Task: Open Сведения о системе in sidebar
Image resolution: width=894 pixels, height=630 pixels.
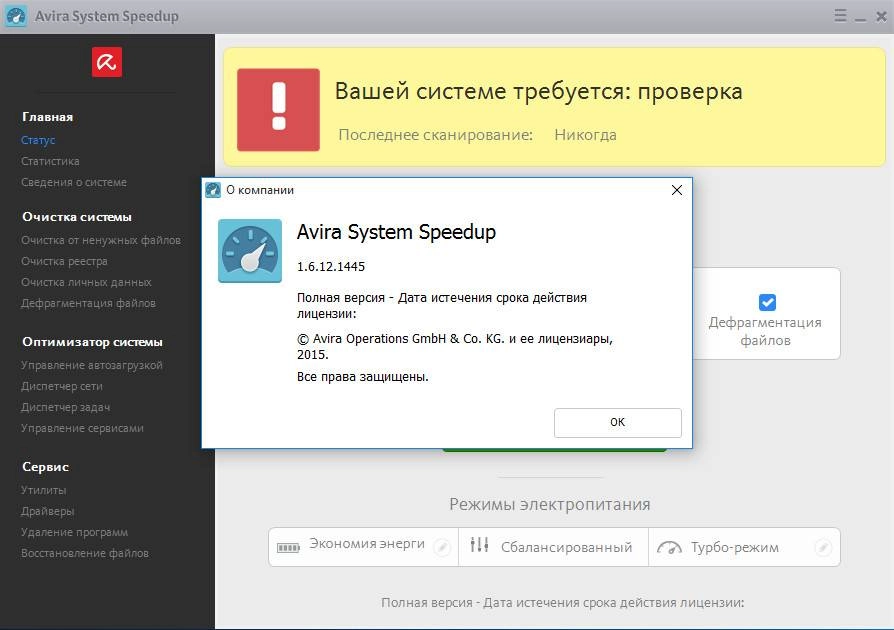Action: pyautogui.click(x=74, y=182)
